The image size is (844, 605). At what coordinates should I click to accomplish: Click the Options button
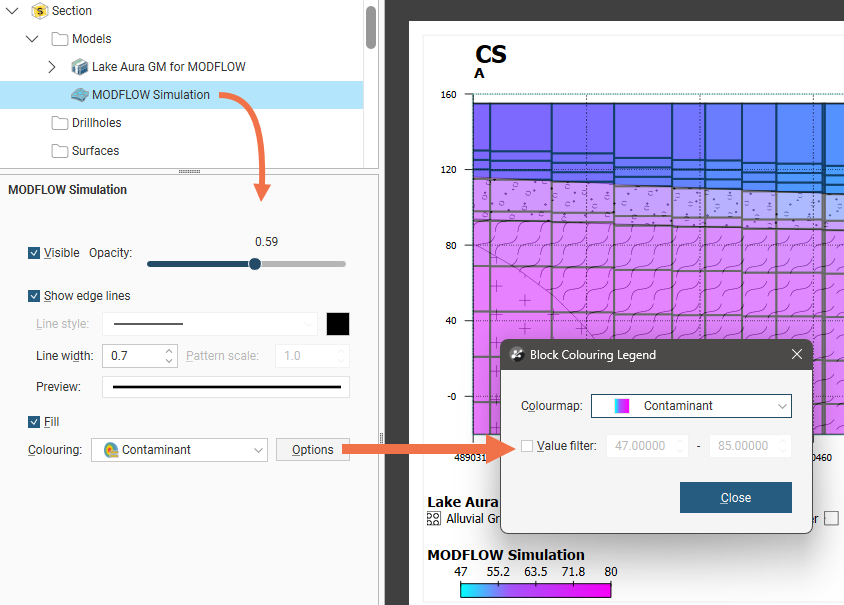point(312,450)
